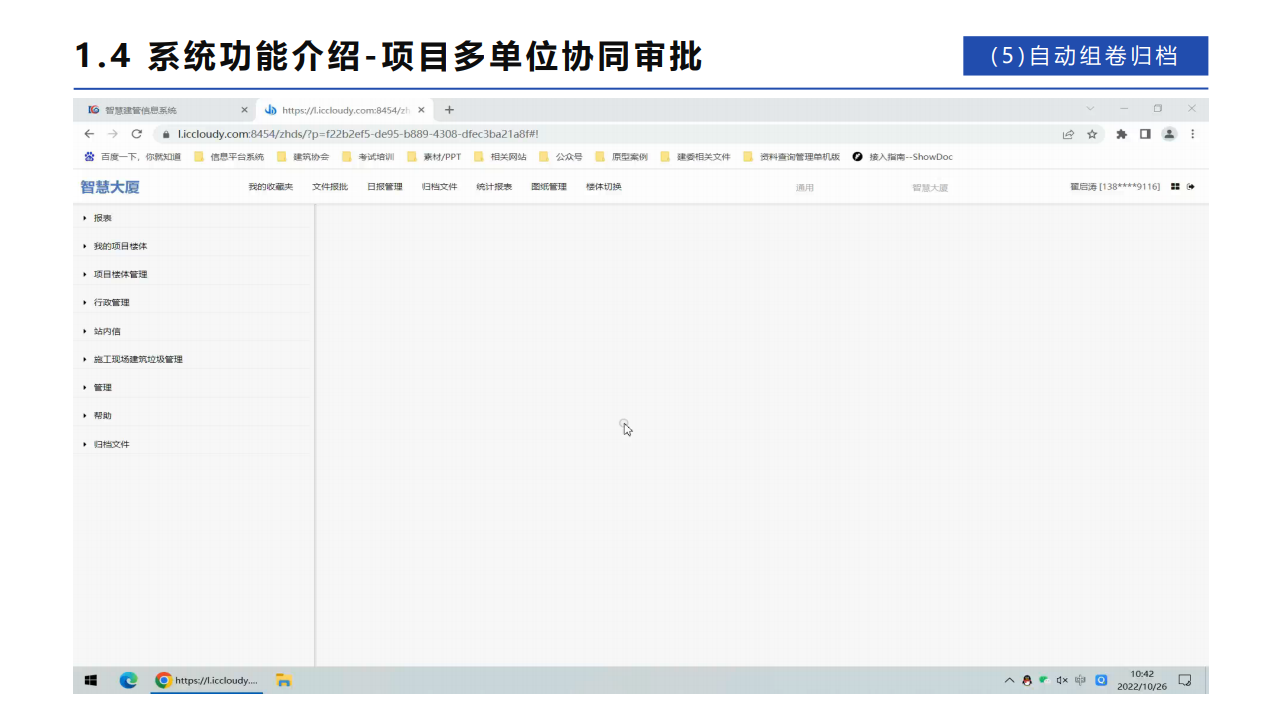
Task: Open the 资料查询管理单机版 bookmark folder
Action: click(x=792, y=157)
